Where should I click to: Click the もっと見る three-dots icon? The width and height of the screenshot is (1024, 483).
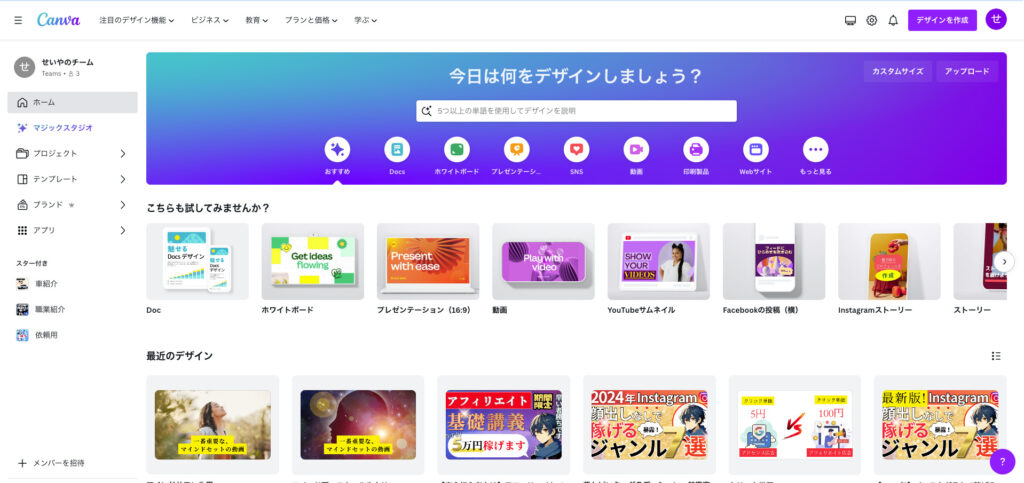tap(816, 150)
